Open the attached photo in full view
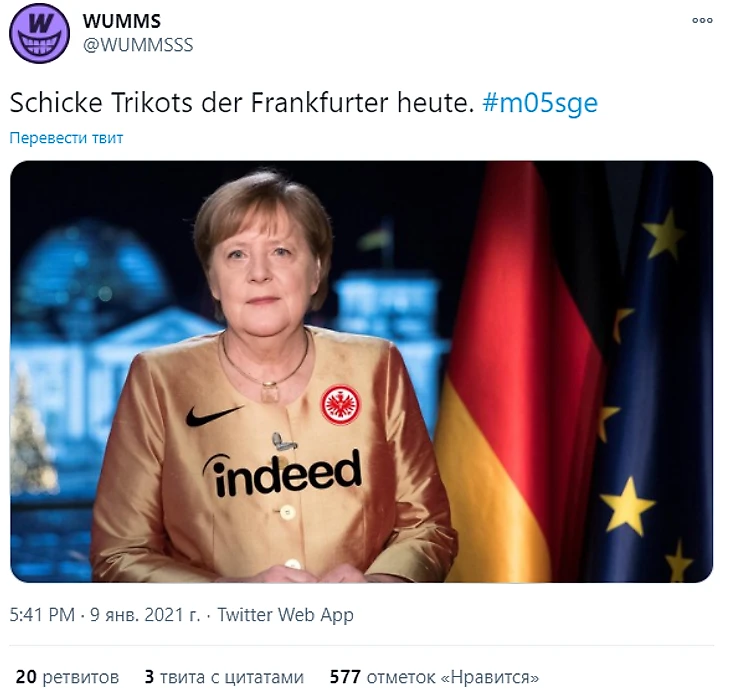This screenshot has width=730, height=693. [361, 371]
